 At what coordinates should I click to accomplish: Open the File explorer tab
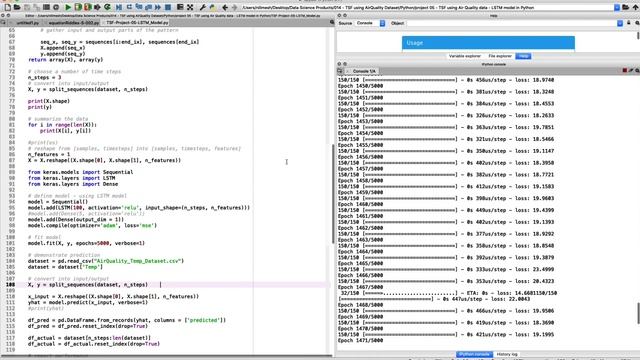tap(500, 56)
